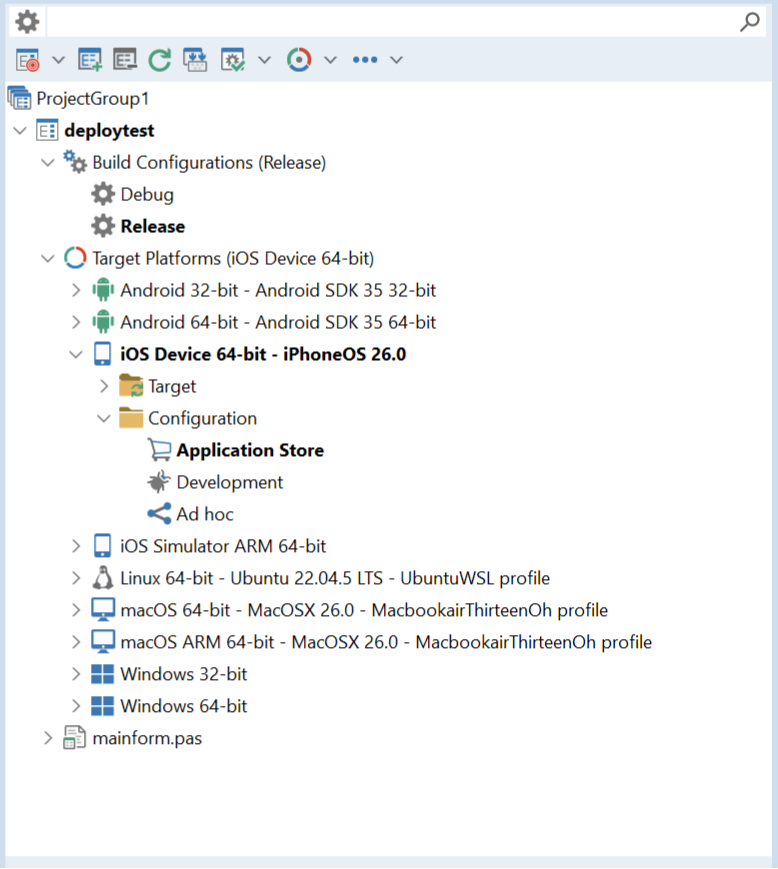Select macOS ARM 64-bit platform
The width and height of the screenshot is (778, 869).
tap(386, 642)
